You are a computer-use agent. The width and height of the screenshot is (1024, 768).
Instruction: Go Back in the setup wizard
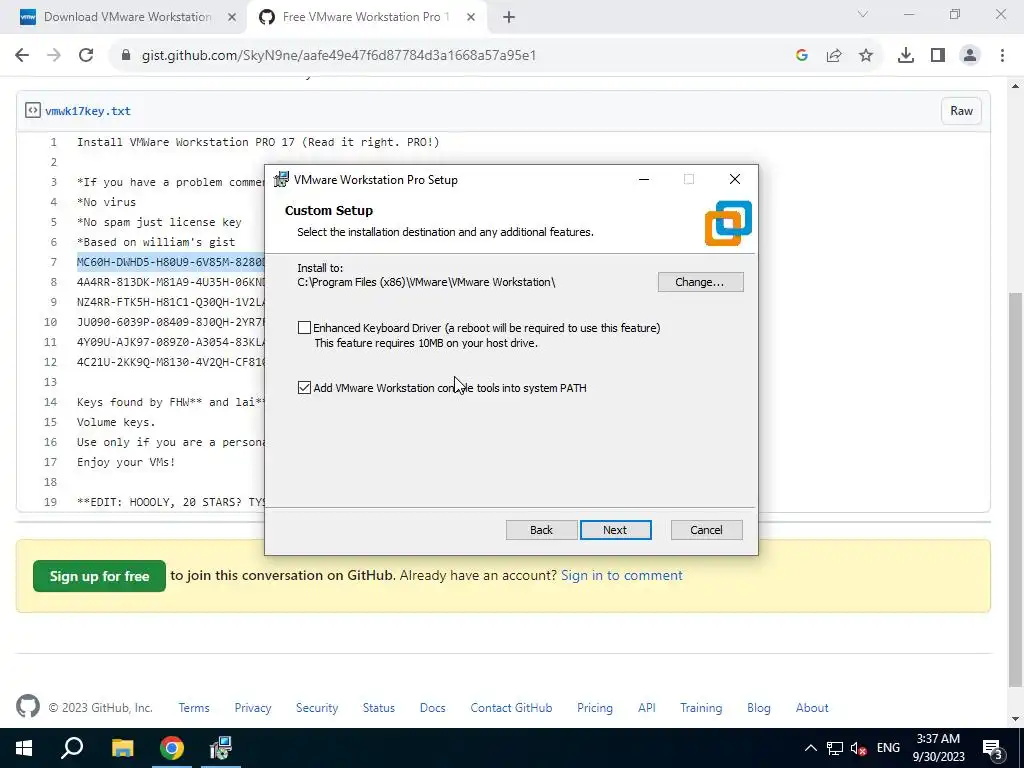(541, 530)
